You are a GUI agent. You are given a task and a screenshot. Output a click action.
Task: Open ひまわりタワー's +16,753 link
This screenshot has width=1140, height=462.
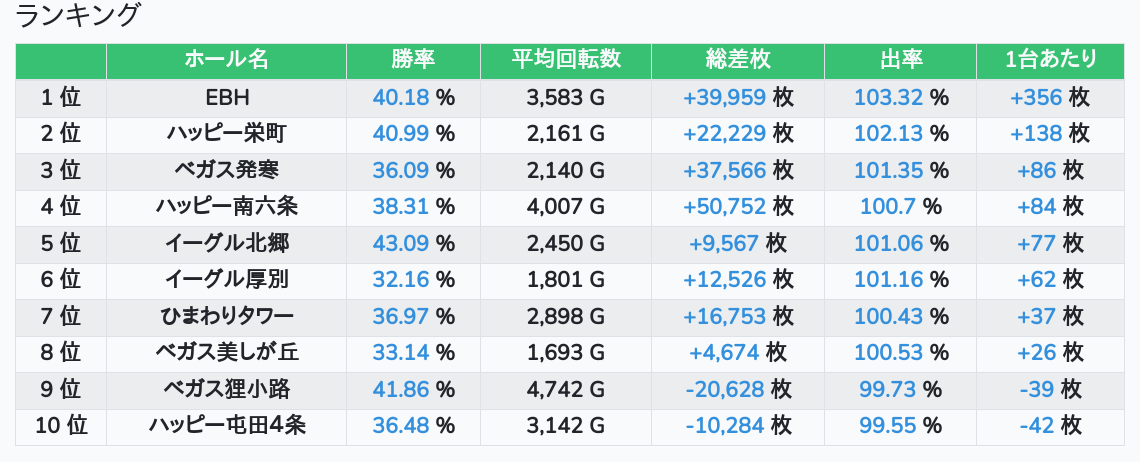pos(724,317)
